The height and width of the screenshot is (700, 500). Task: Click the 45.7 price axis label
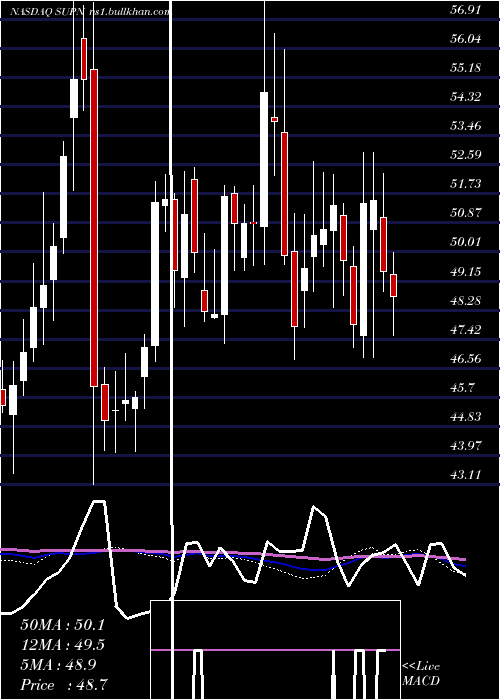coord(462,388)
